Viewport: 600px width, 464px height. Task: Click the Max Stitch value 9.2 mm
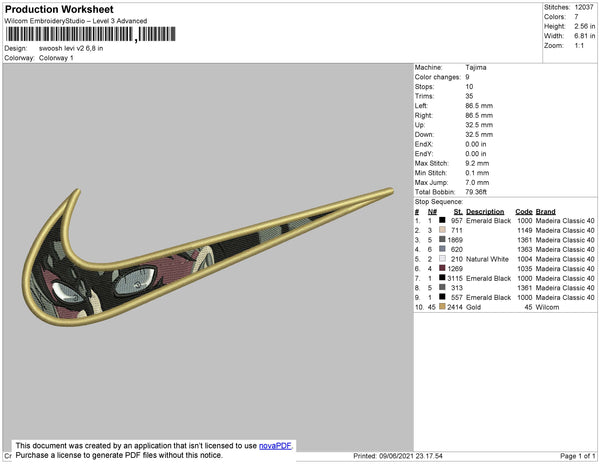(477, 163)
